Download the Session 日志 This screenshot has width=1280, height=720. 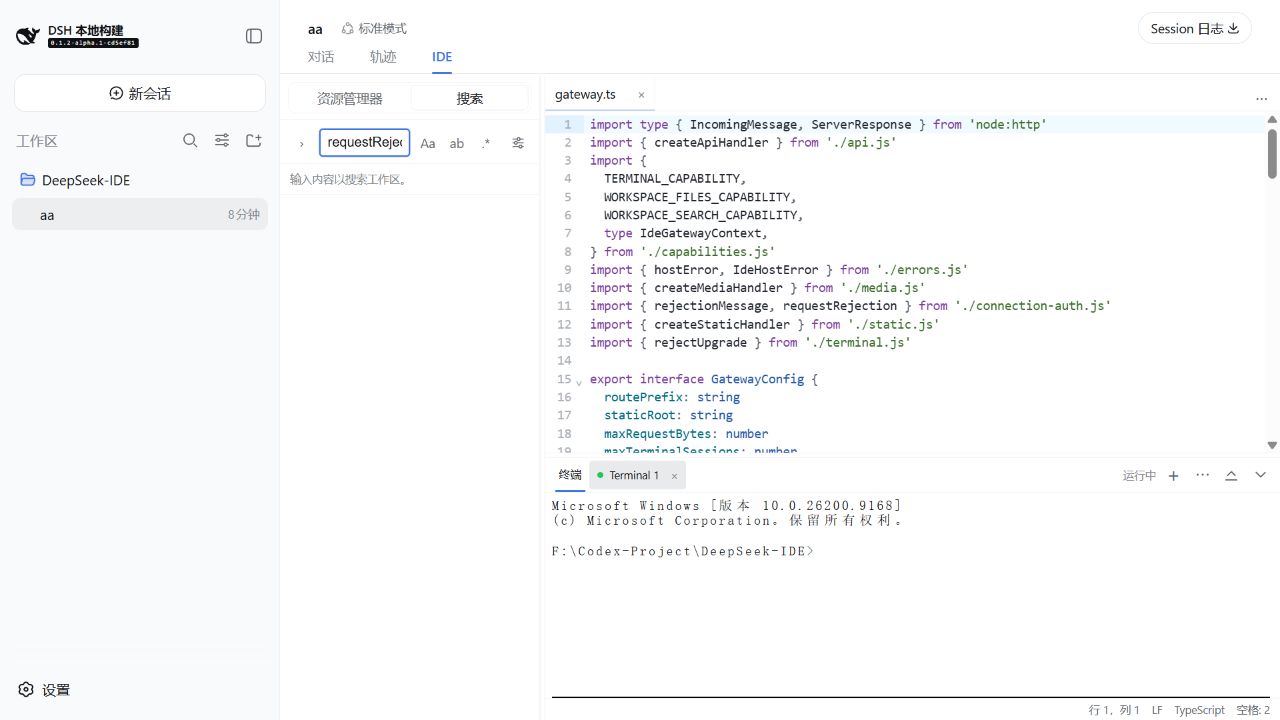(1195, 28)
